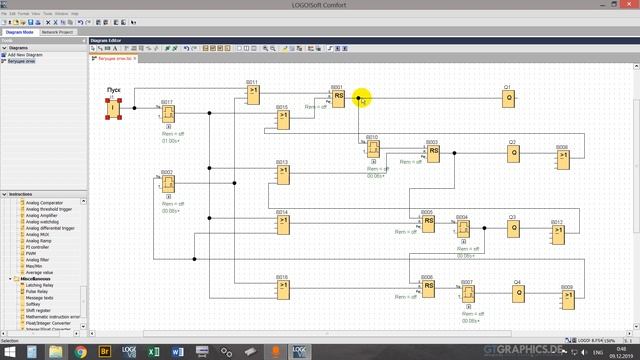Select output block Q1

point(508,99)
